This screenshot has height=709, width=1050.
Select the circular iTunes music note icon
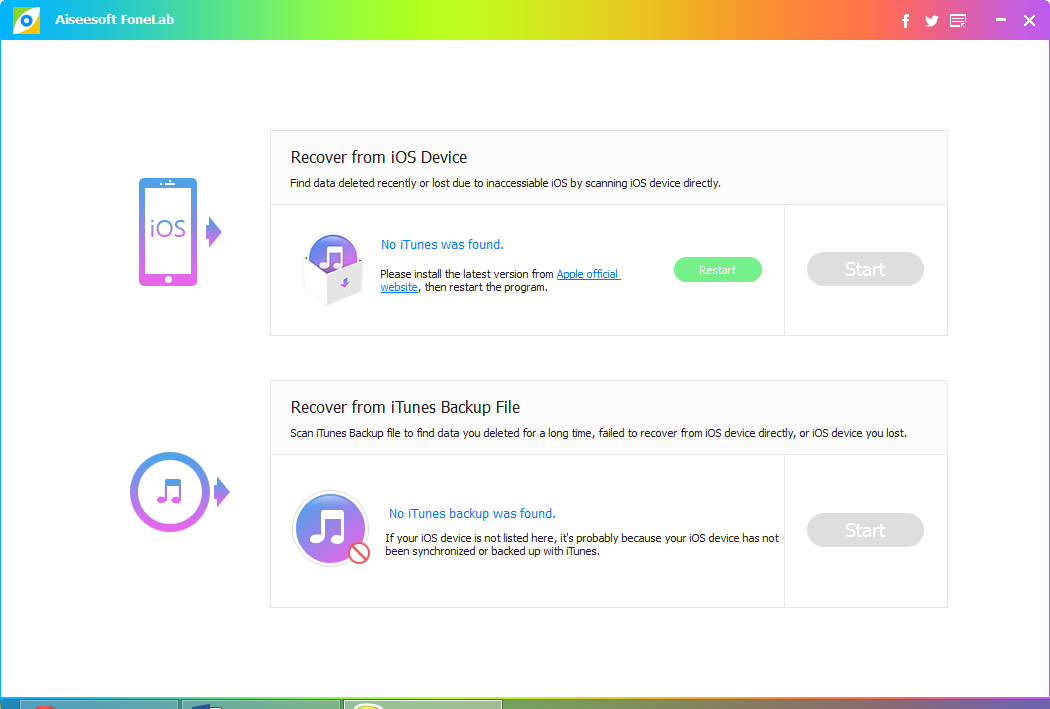(170, 492)
